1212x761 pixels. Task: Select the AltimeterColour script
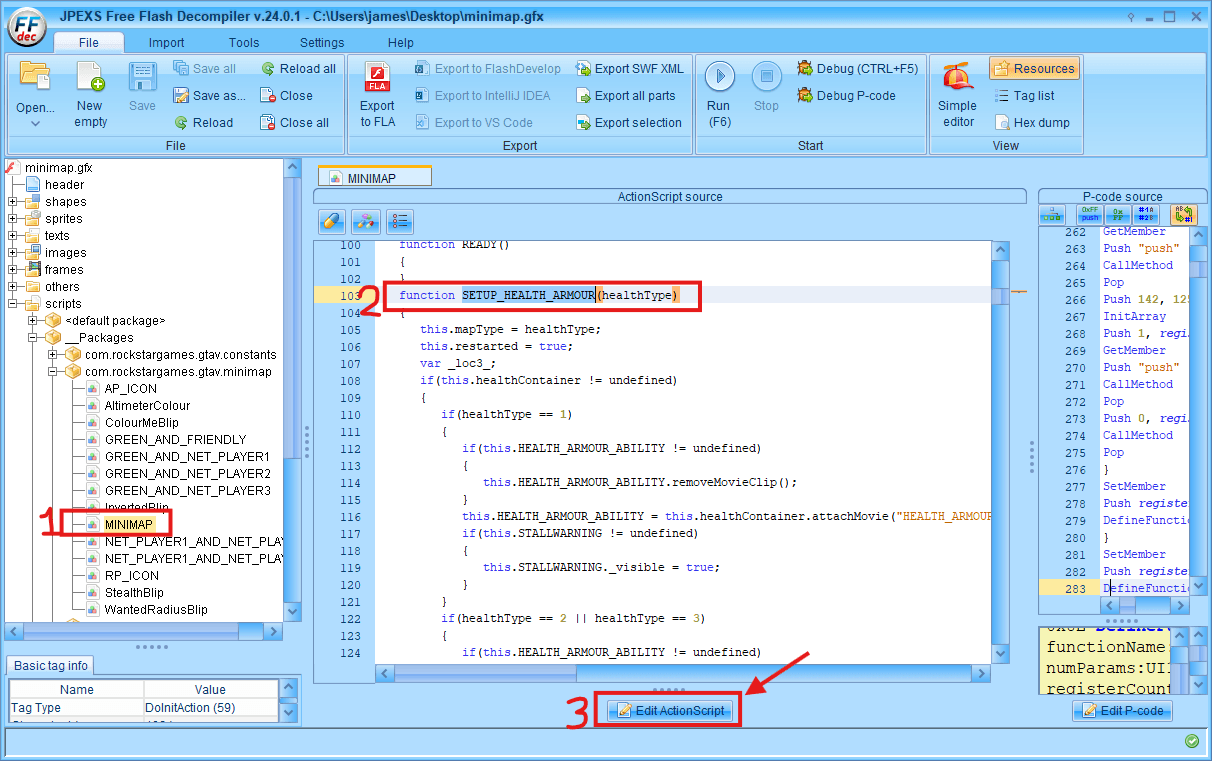pyautogui.click(x=147, y=406)
